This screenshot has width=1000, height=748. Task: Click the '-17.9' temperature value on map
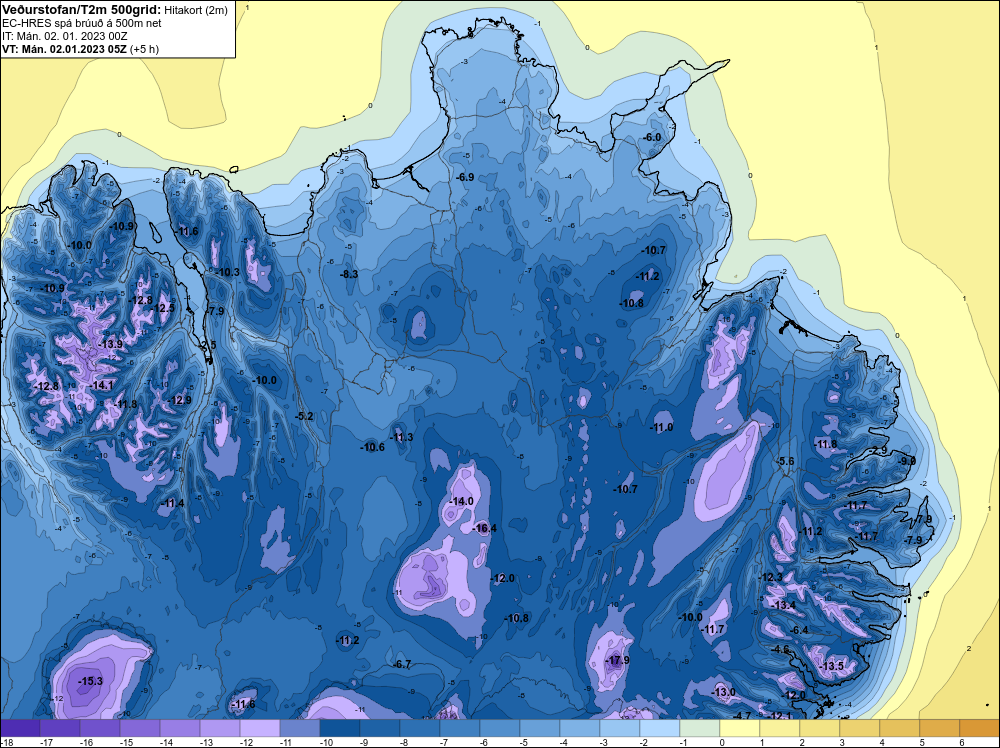617,660
